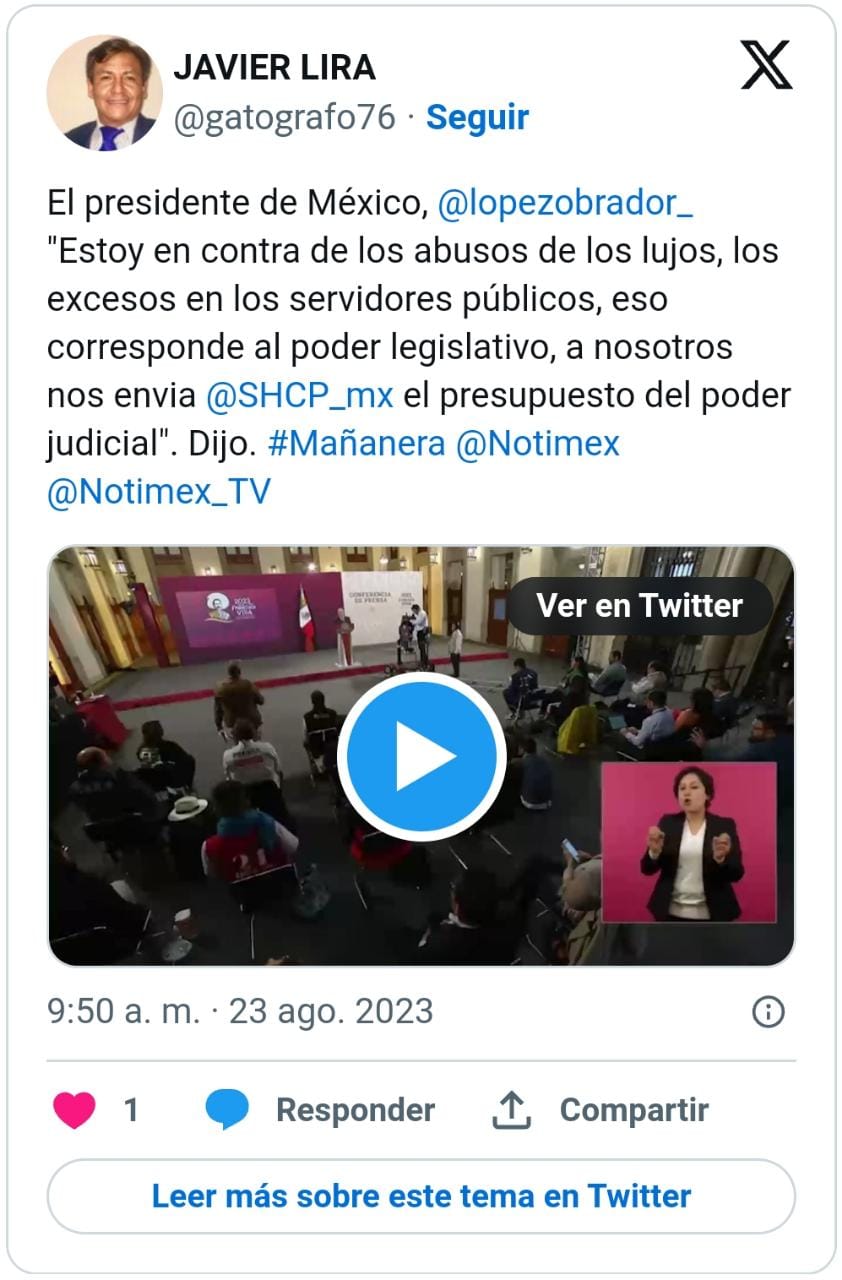Click the share upload arrow icon
This screenshot has width=842, height=1280.
tap(511, 1110)
